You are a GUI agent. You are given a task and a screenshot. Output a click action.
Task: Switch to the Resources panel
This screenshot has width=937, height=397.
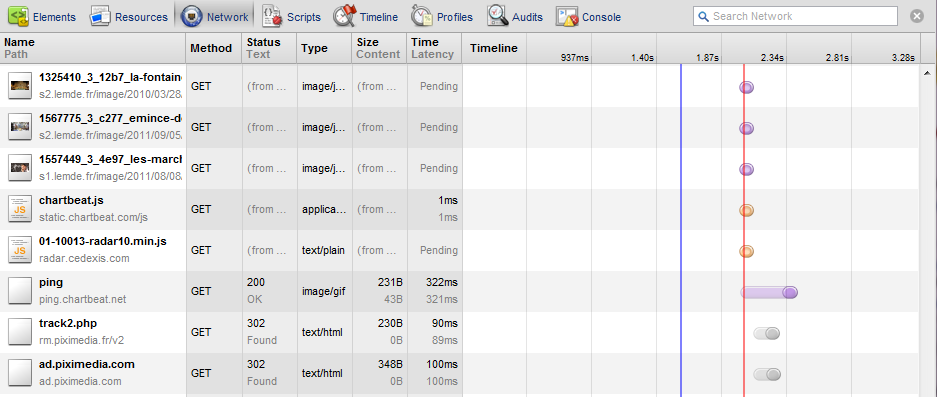click(x=128, y=17)
